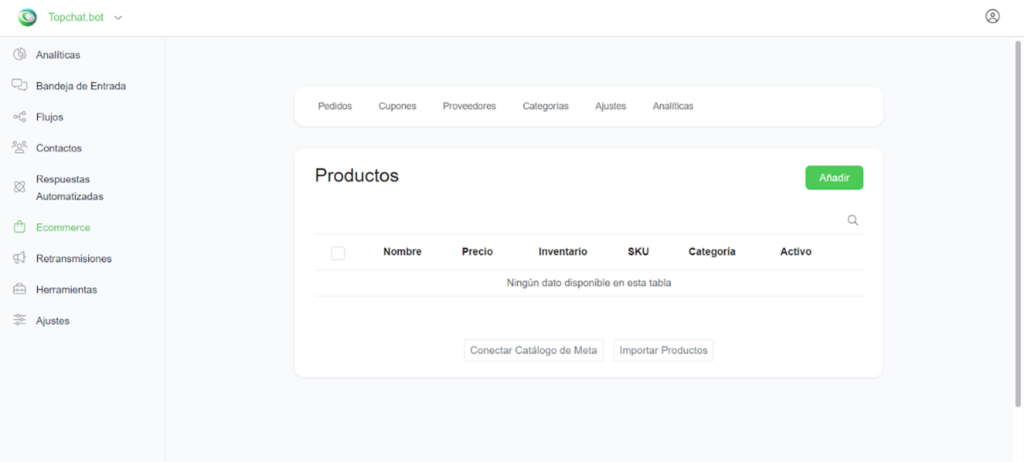The height and width of the screenshot is (462, 1024).
Task: Click the Topchat.bot logo icon
Action: (x=27, y=17)
